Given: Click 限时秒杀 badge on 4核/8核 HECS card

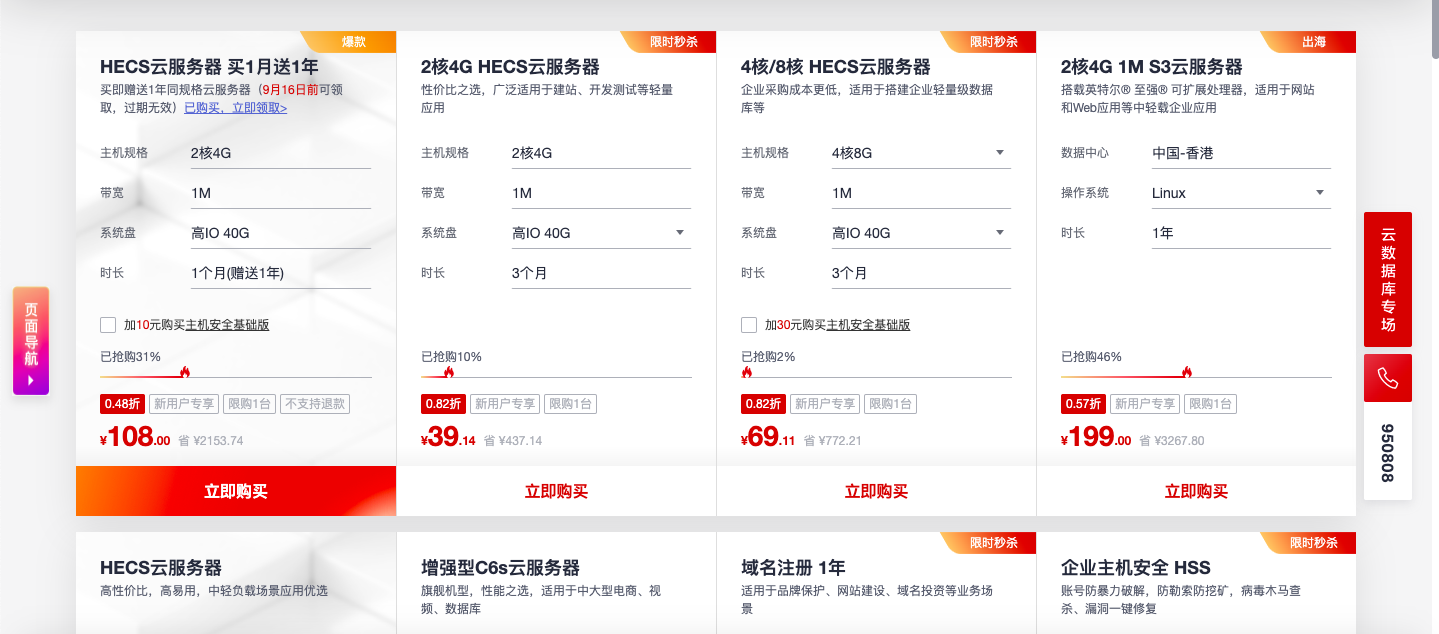Looking at the screenshot, I should click(x=990, y=42).
